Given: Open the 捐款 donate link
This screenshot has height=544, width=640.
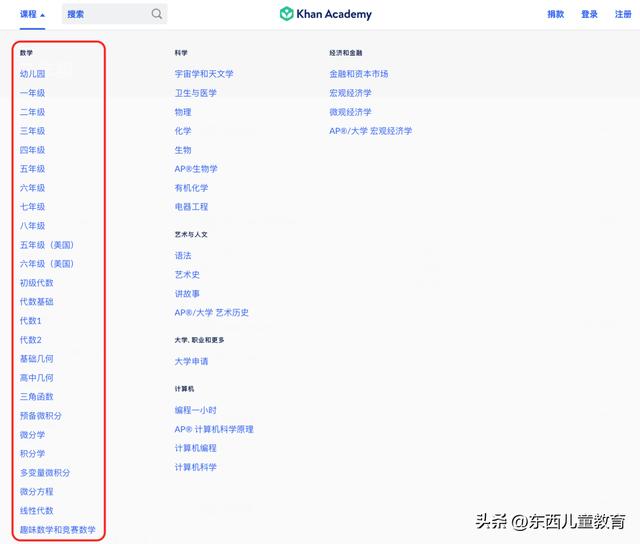Looking at the screenshot, I should tap(556, 14).
